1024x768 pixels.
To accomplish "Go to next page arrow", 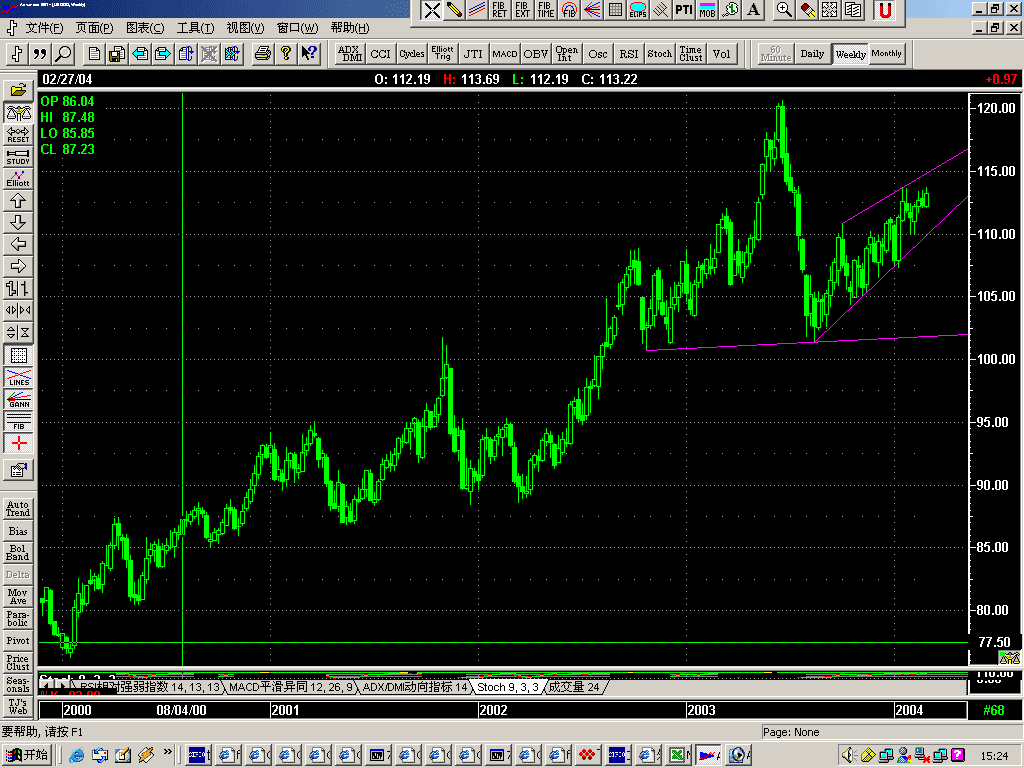I will pyautogui.click(x=163, y=54).
